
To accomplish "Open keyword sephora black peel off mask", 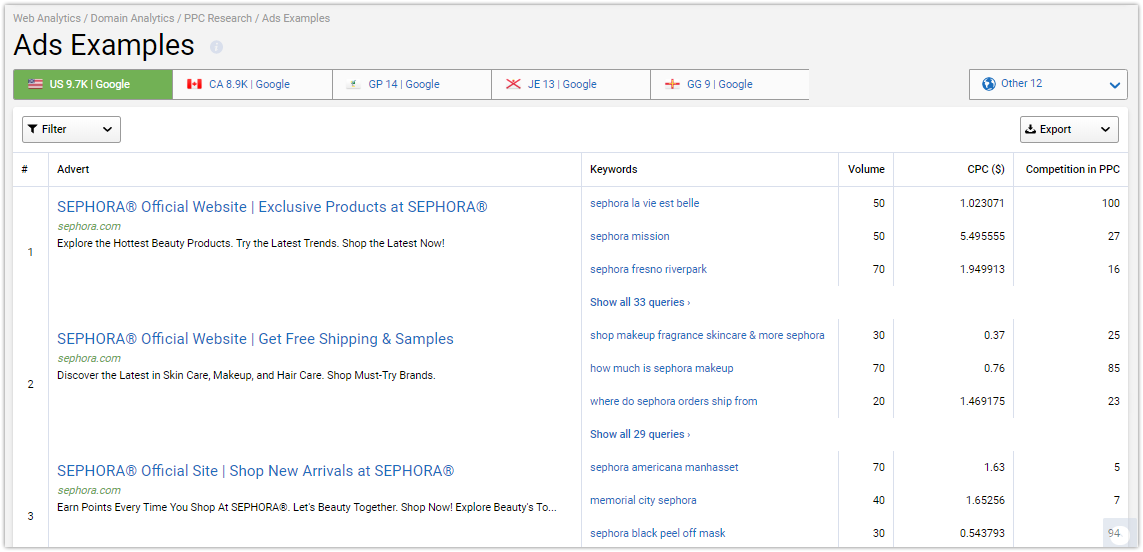I will click(658, 533).
